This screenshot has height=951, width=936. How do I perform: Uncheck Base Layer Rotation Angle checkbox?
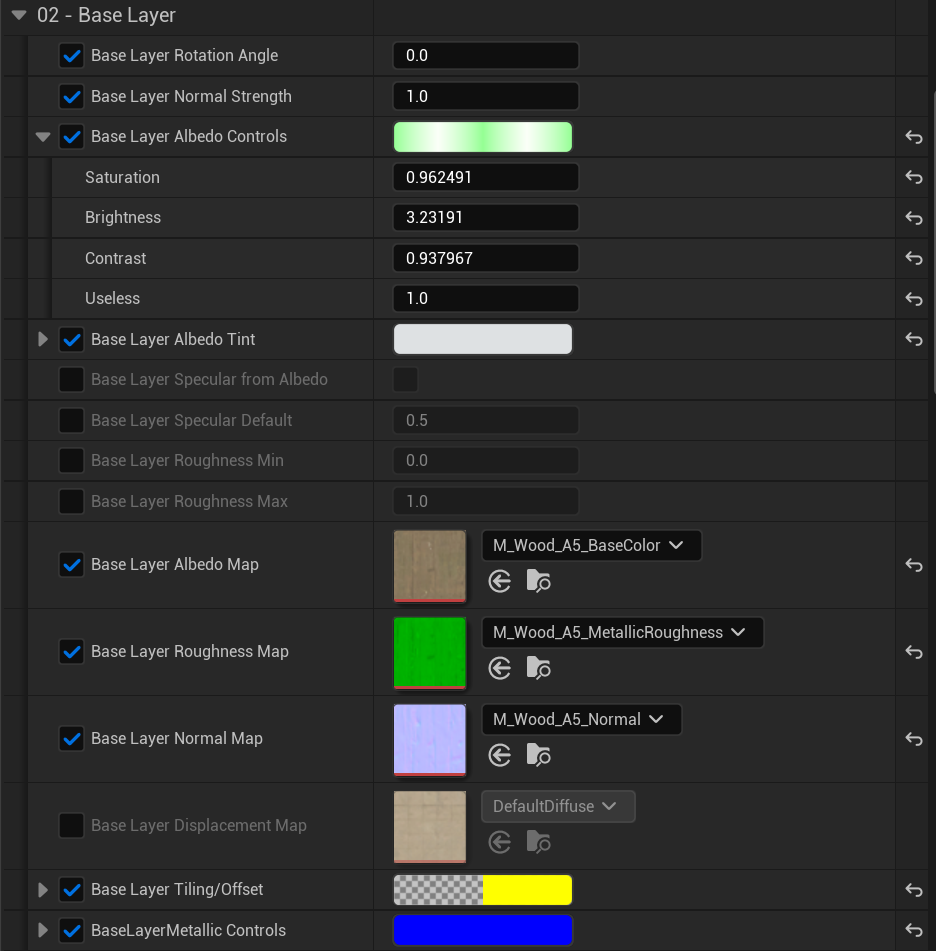(72, 56)
